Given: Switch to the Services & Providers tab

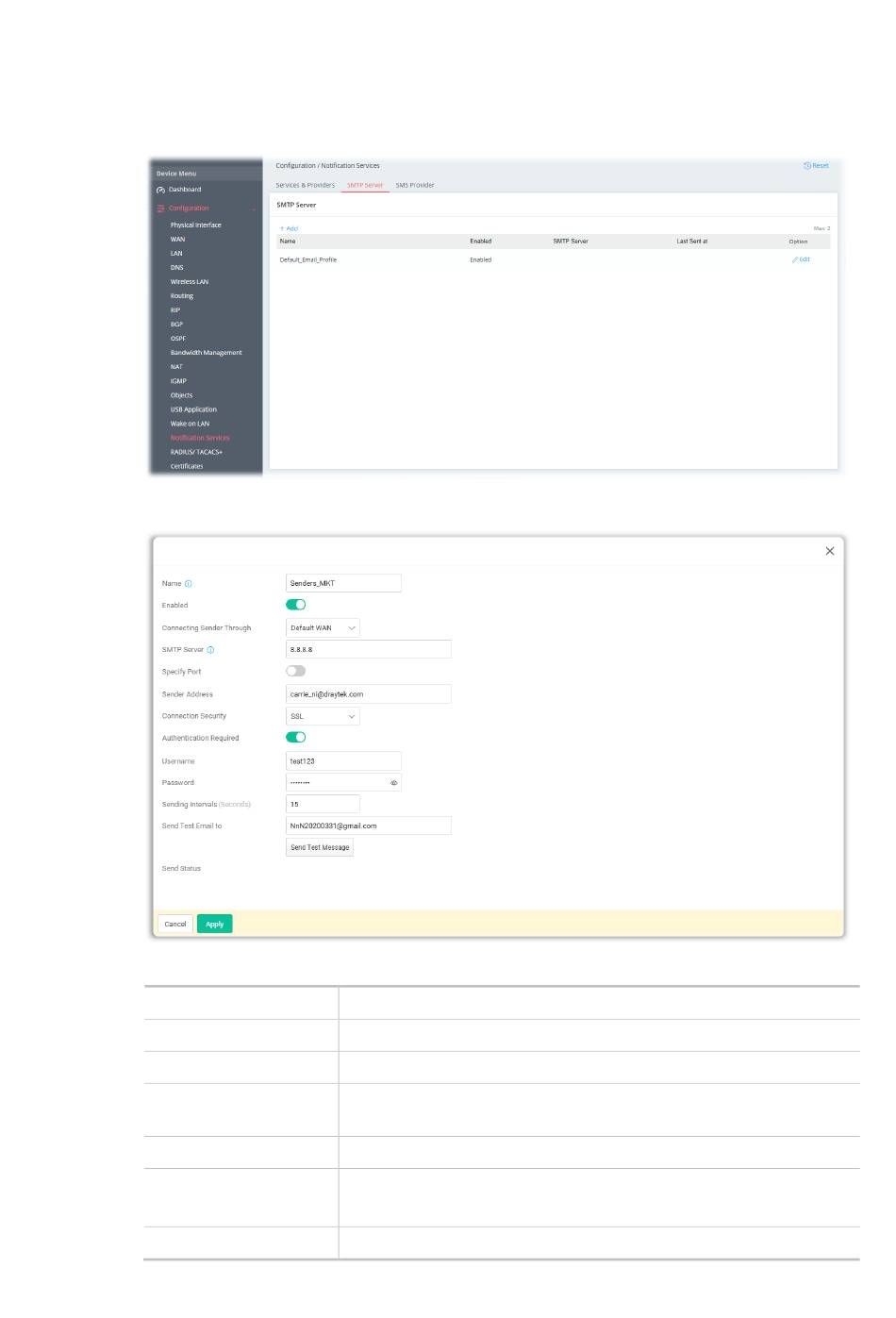Looking at the screenshot, I should (x=305, y=185).
